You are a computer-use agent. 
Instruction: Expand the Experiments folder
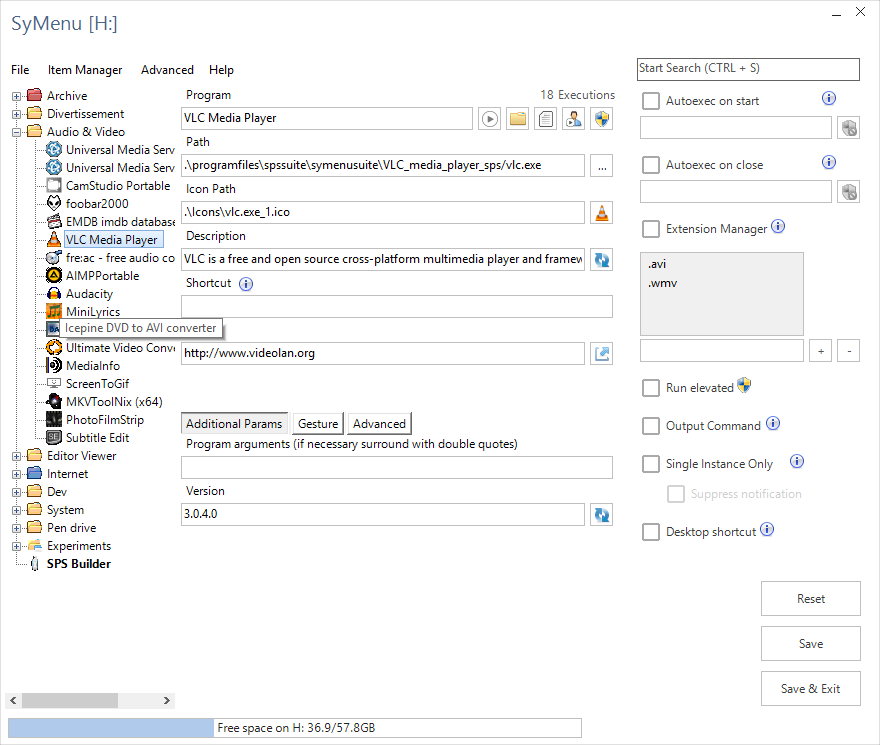click(x=16, y=546)
